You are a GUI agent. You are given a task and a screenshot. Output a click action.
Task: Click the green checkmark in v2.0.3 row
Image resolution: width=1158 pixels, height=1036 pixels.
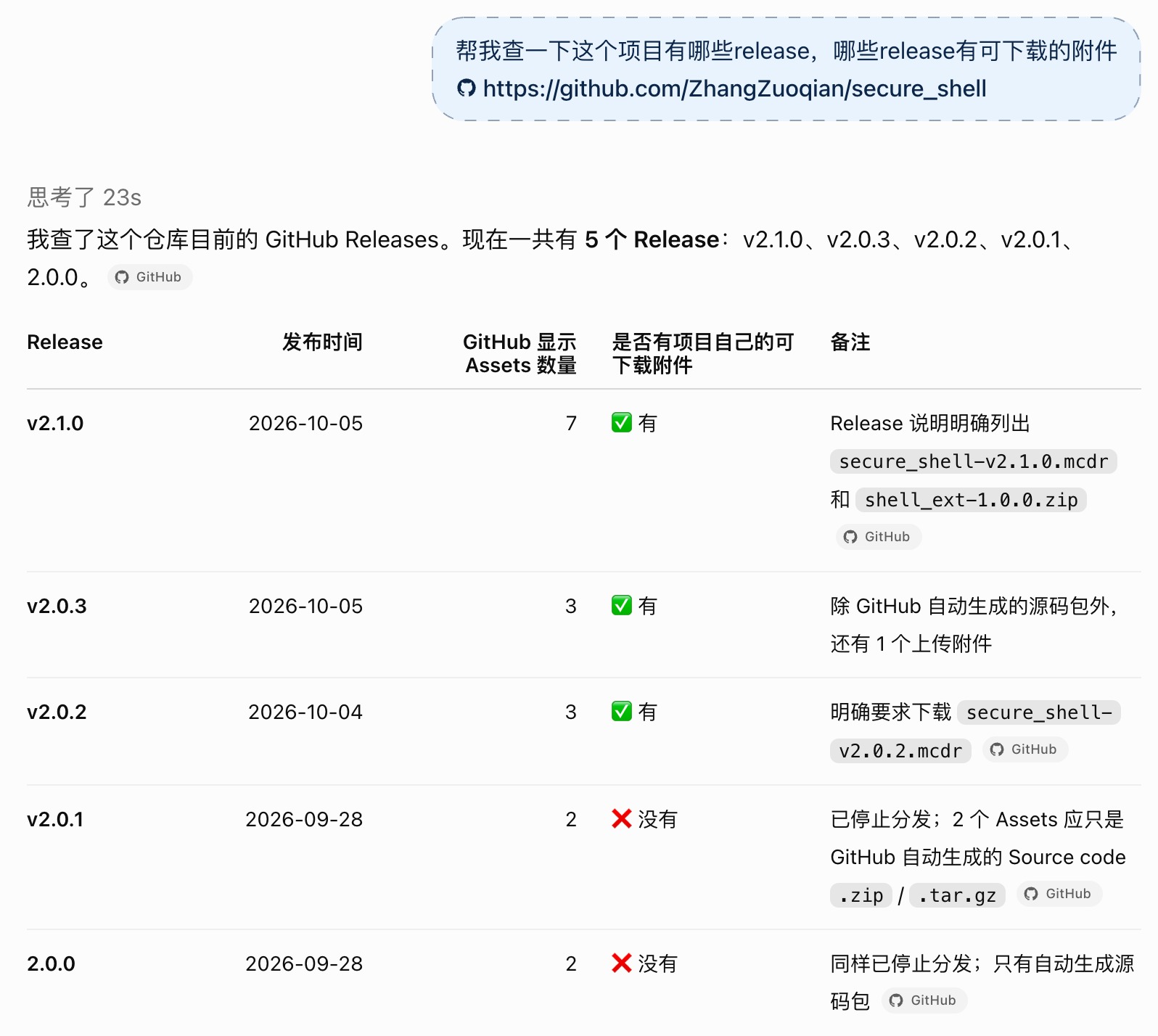(x=622, y=606)
